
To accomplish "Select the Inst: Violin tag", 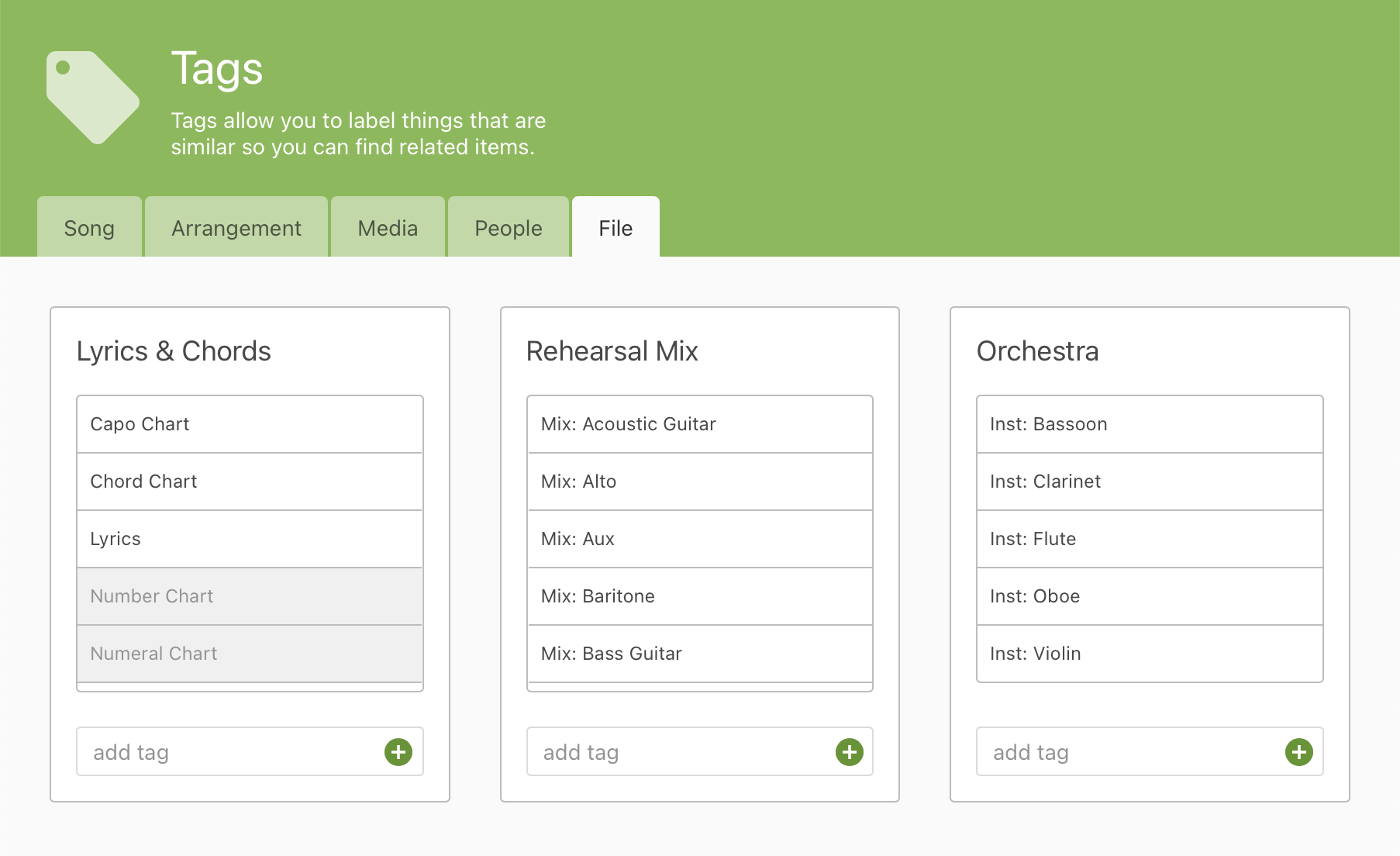I will click(x=1149, y=653).
